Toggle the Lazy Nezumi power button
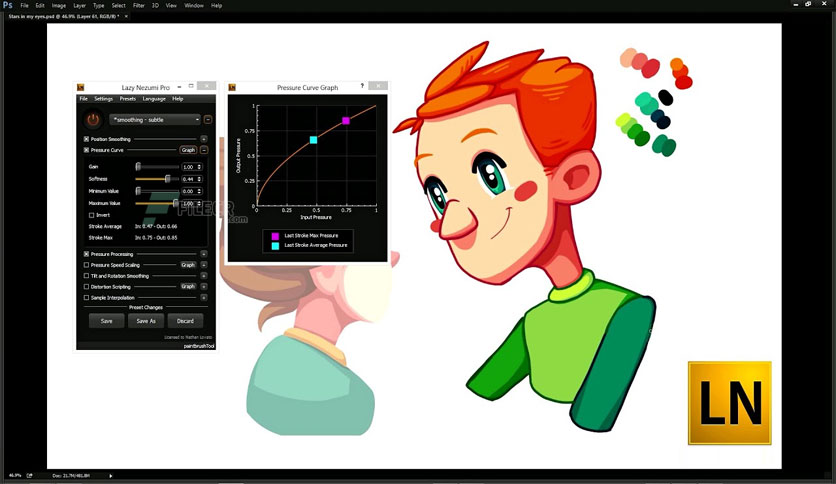 point(93,120)
